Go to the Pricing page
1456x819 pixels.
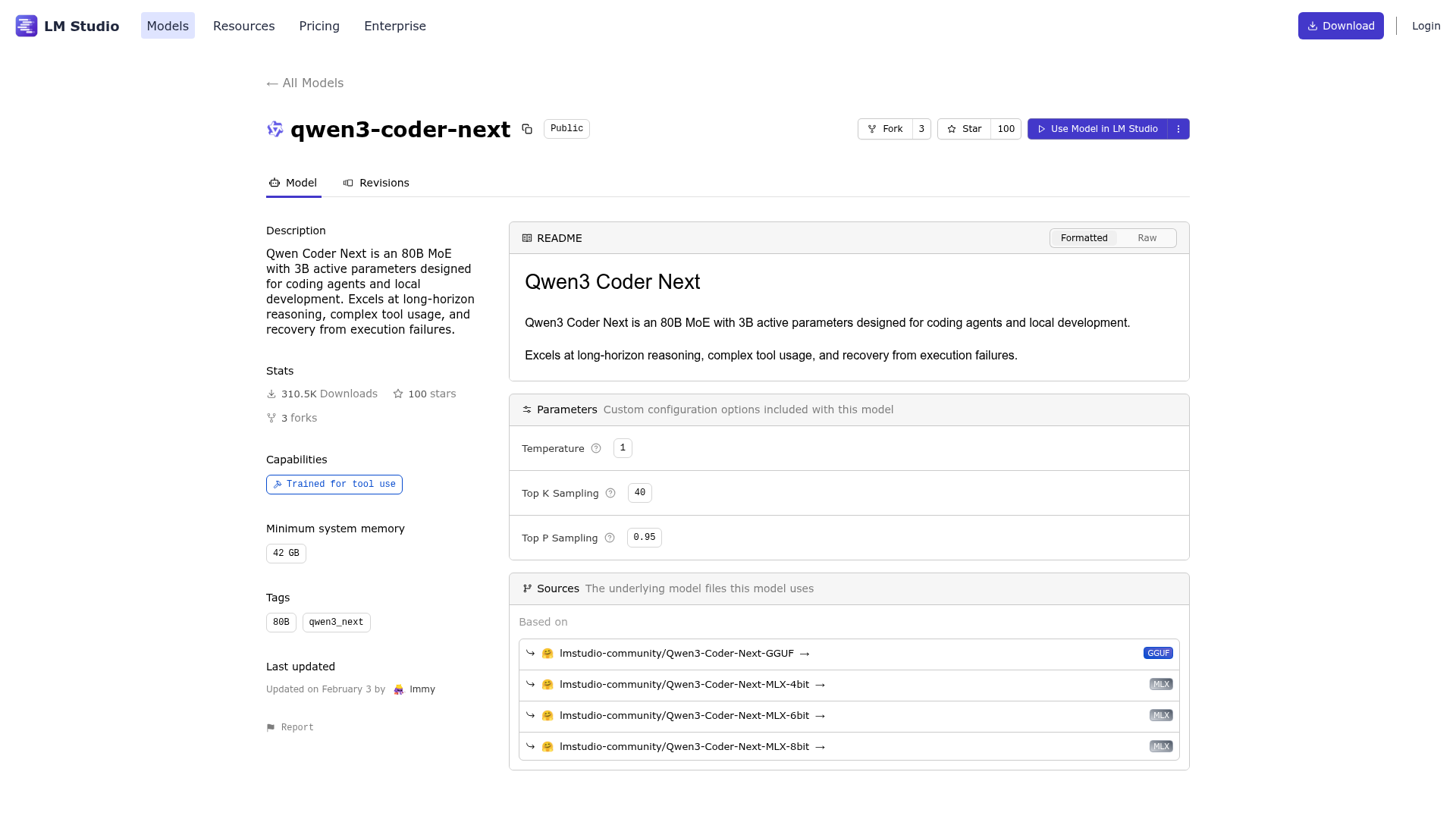pyautogui.click(x=319, y=26)
